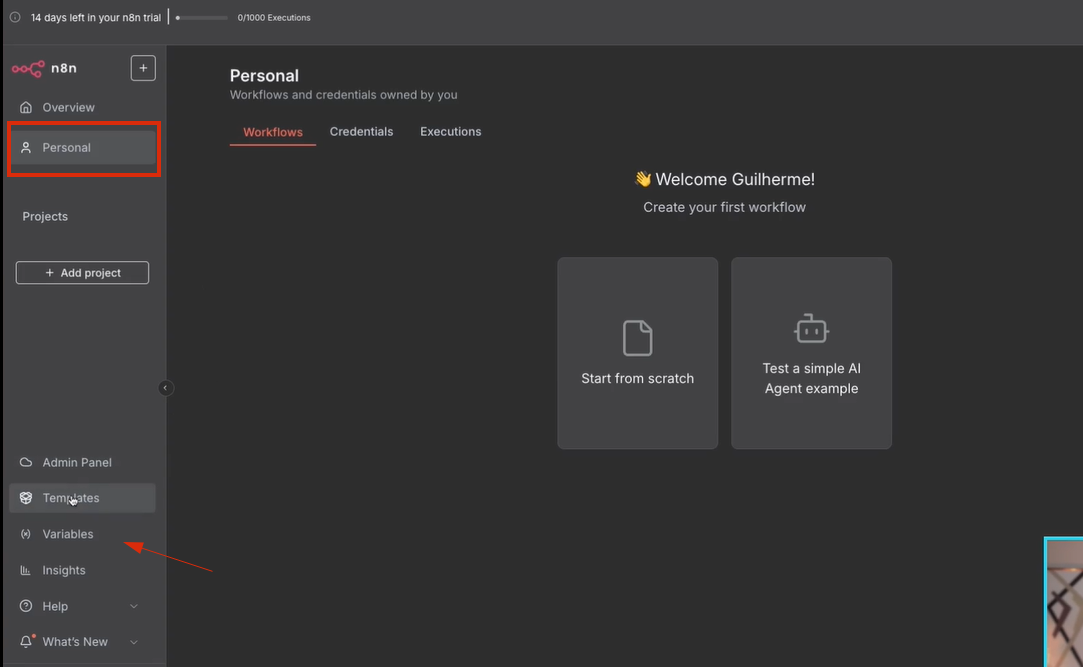The height and width of the screenshot is (667, 1083).
Task: Expand the Help submenu chevron
Action: coord(134,606)
